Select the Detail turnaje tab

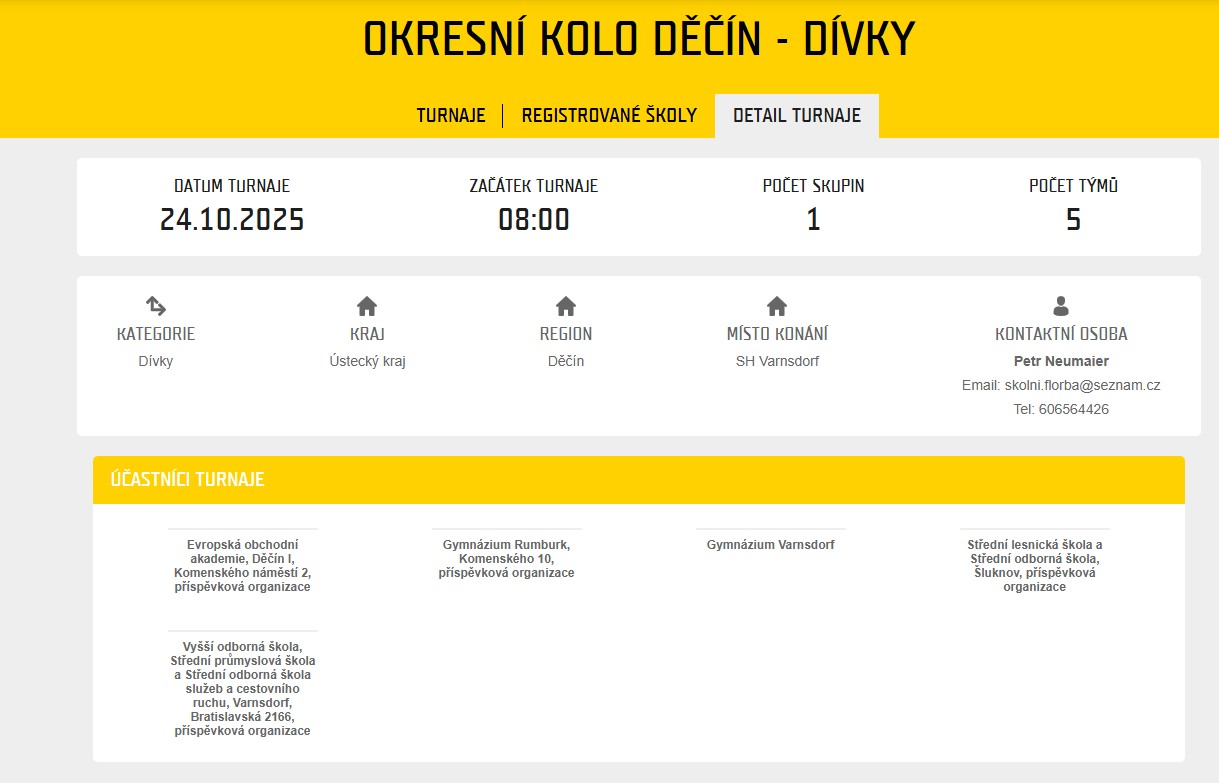[796, 116]
